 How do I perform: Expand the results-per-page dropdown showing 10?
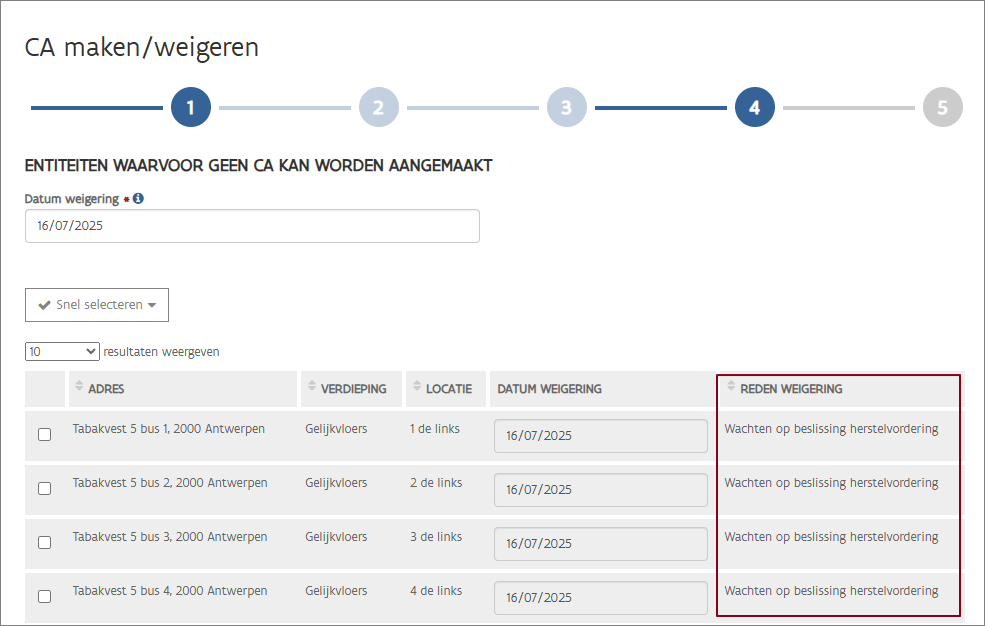point(62,352)
